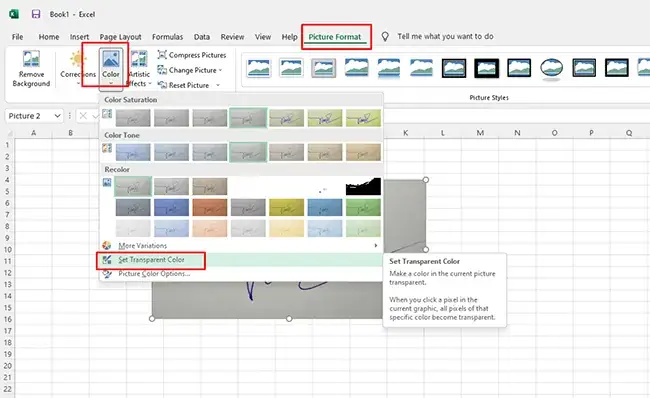Open the Corrections dropdown
Screen dimensions: 650x398
point(78,68)
